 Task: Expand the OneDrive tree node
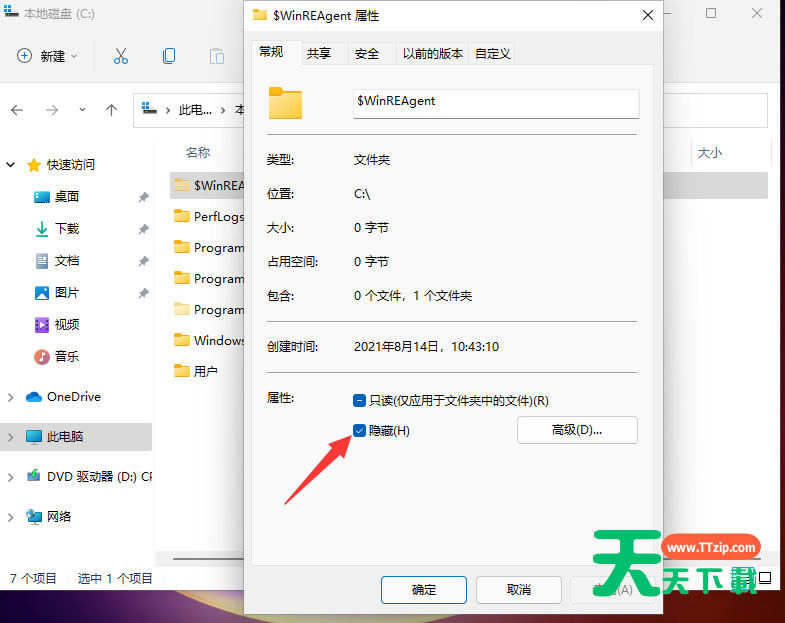(x=11, y=397)
